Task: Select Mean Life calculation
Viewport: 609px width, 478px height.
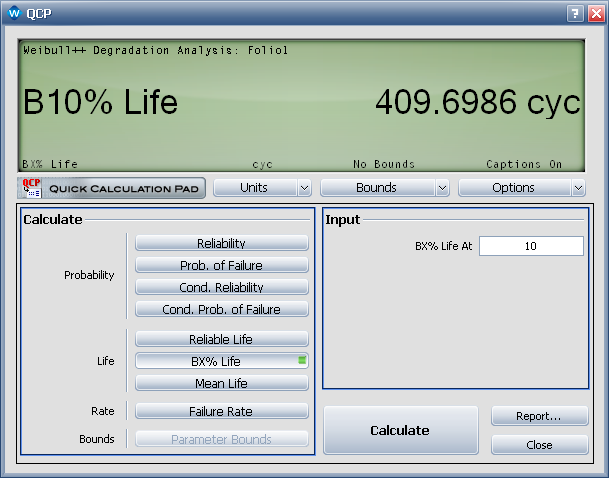Action: pyautogui.click(x=221, y=383)
